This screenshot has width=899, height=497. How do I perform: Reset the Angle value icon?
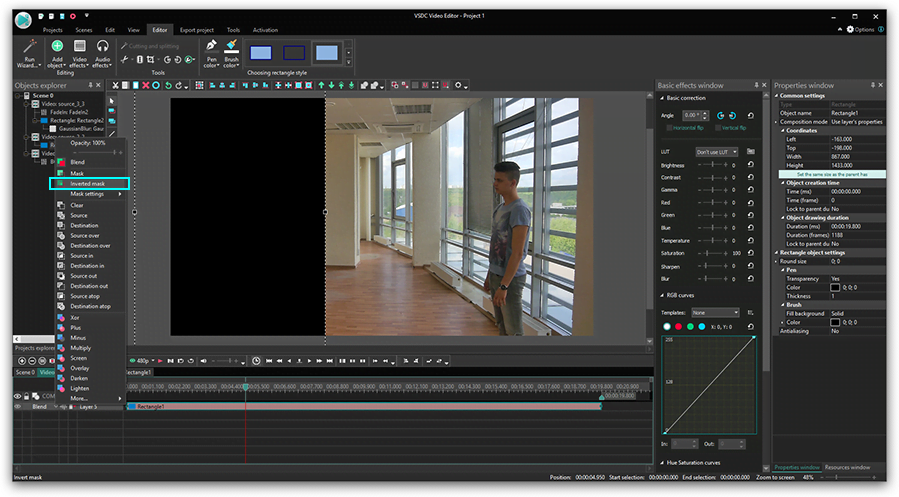(751, 115)
